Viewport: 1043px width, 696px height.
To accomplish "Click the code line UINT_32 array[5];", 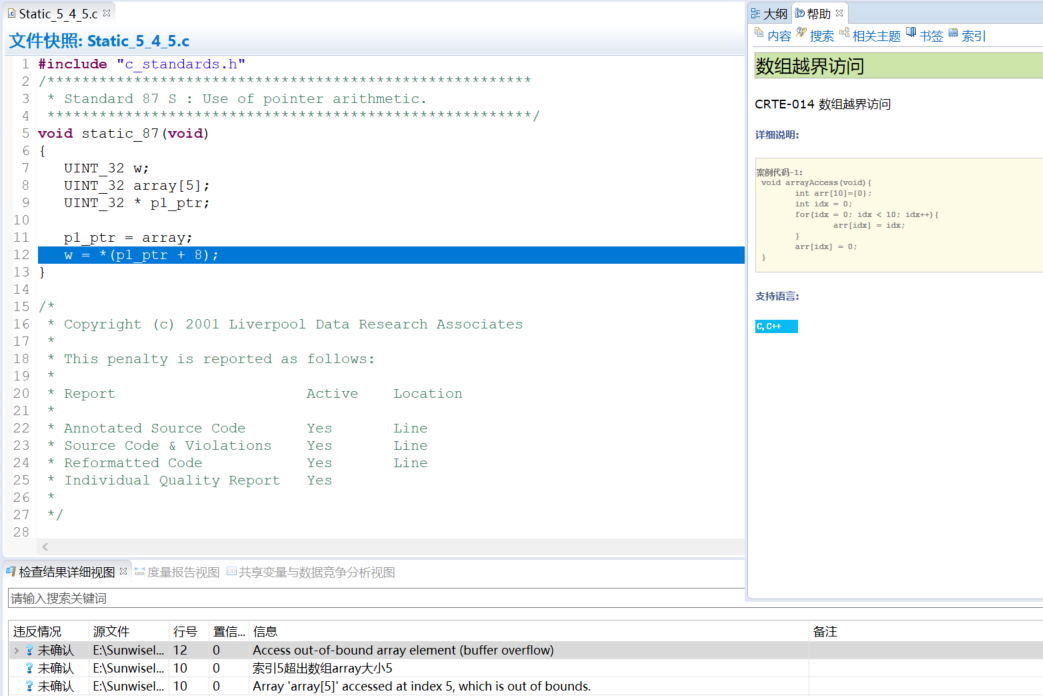I will pos(136,186).
